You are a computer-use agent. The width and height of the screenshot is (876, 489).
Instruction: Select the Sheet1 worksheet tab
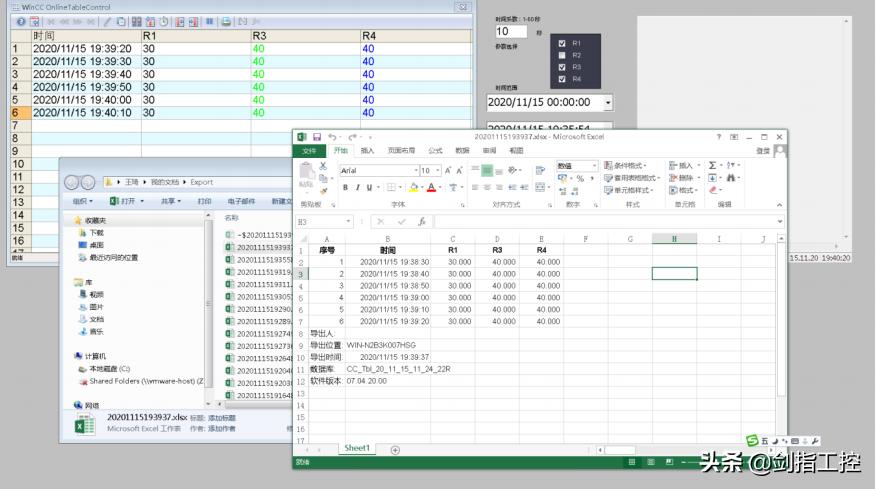[357, 448]
